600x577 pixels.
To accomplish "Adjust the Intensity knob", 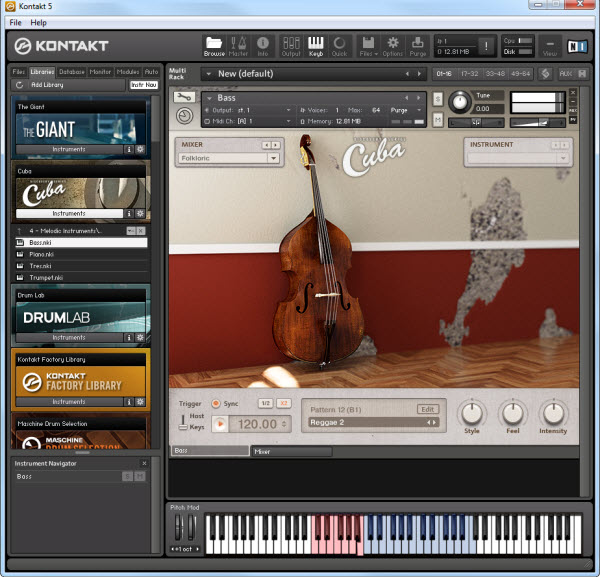I will tap(553, 413).
